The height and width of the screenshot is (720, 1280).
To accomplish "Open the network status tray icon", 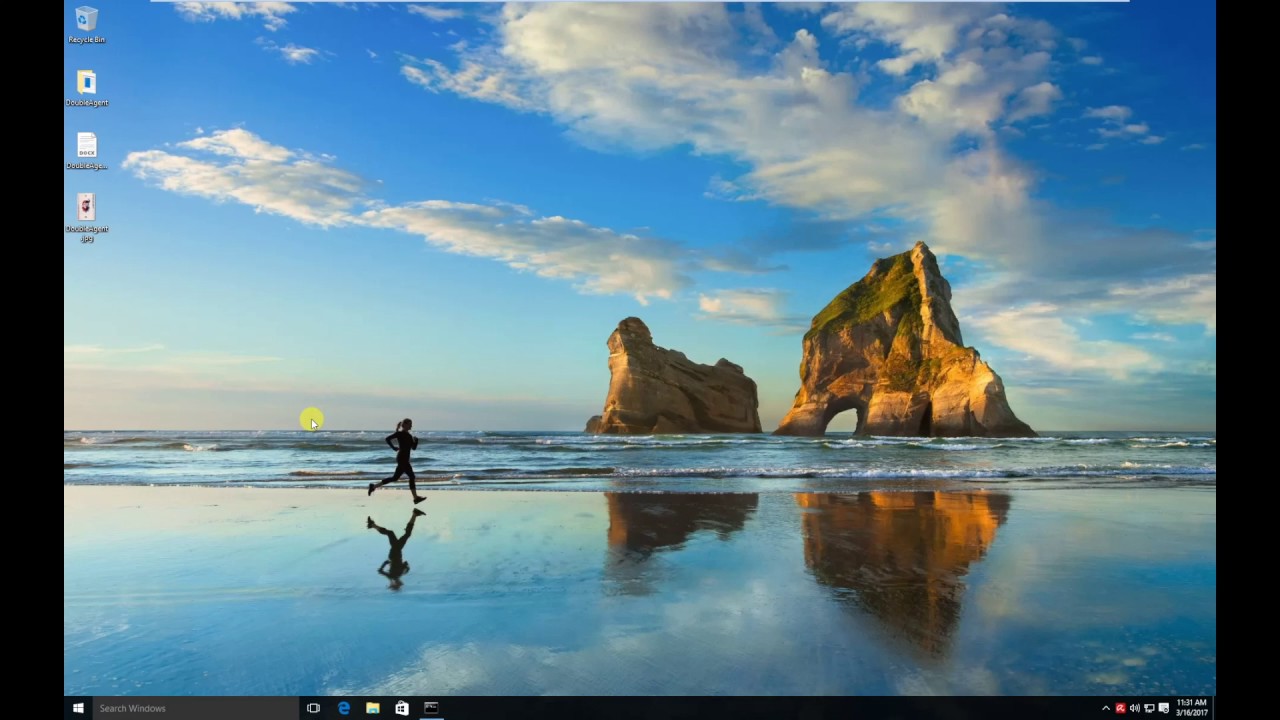I will (1149, 708).
